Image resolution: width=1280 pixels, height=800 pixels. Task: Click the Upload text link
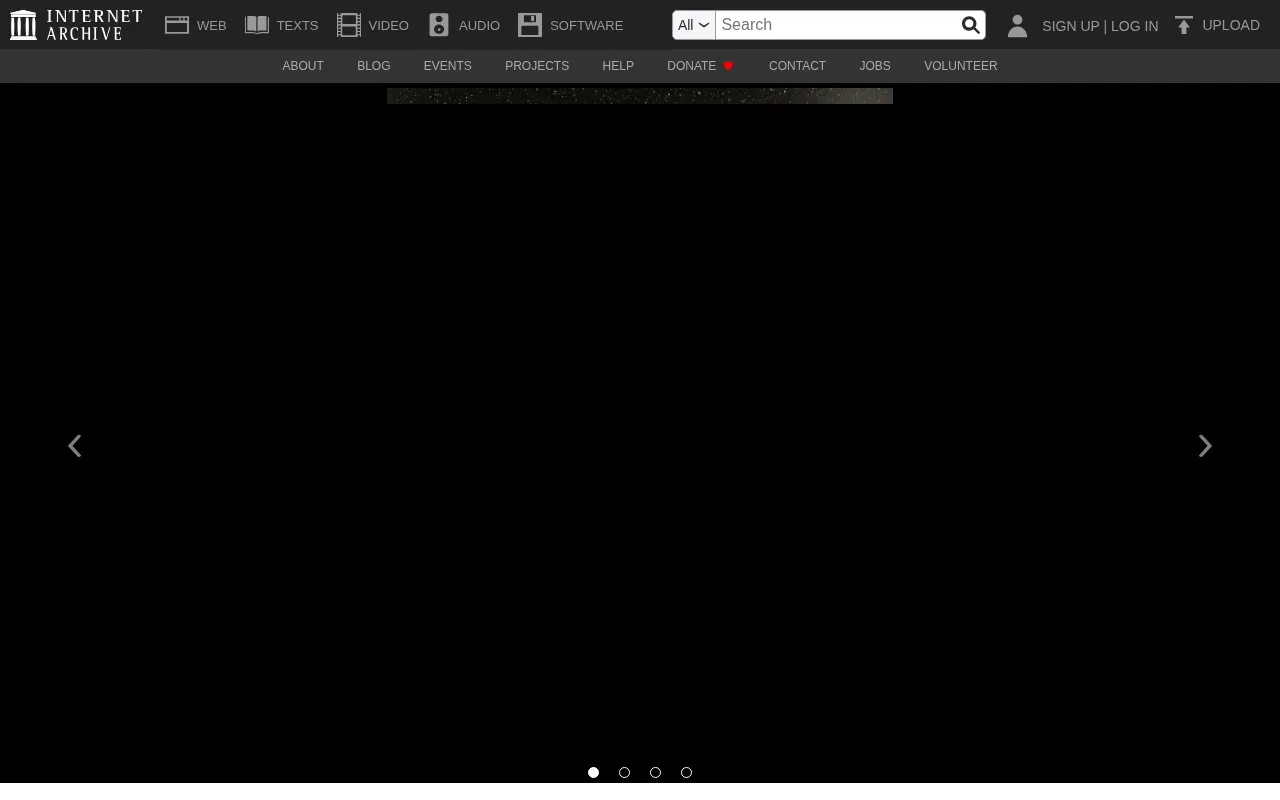point(1231,25)
